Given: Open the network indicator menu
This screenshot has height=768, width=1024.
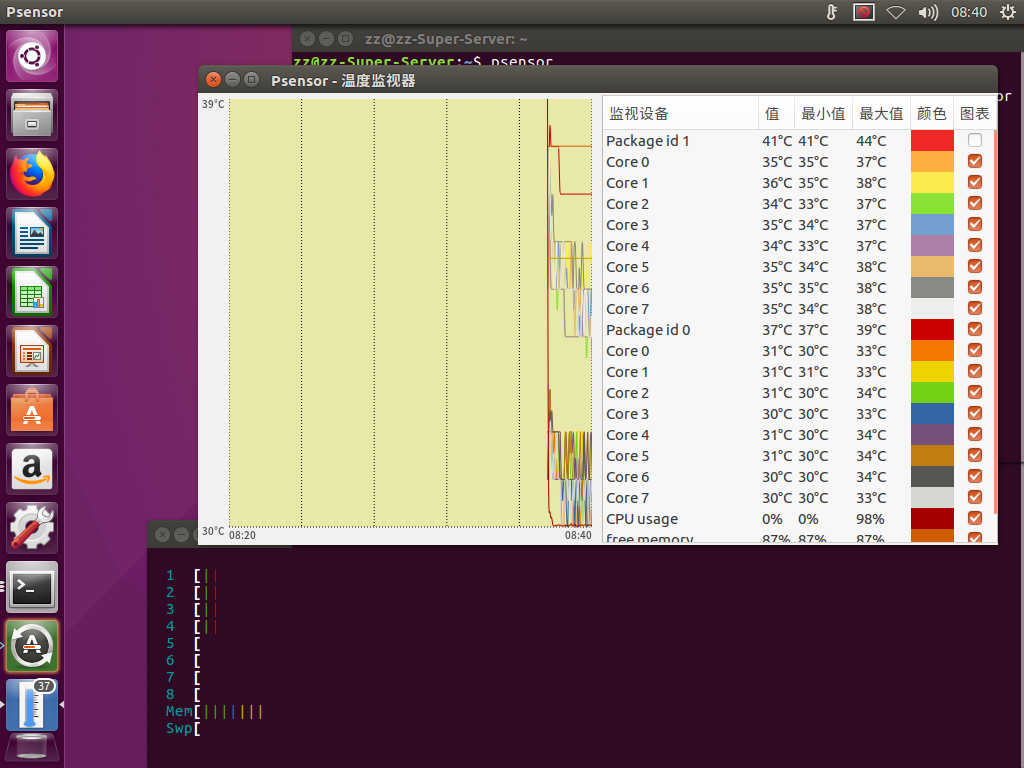Looking at the screenshot, I should (x=896, y=13).
